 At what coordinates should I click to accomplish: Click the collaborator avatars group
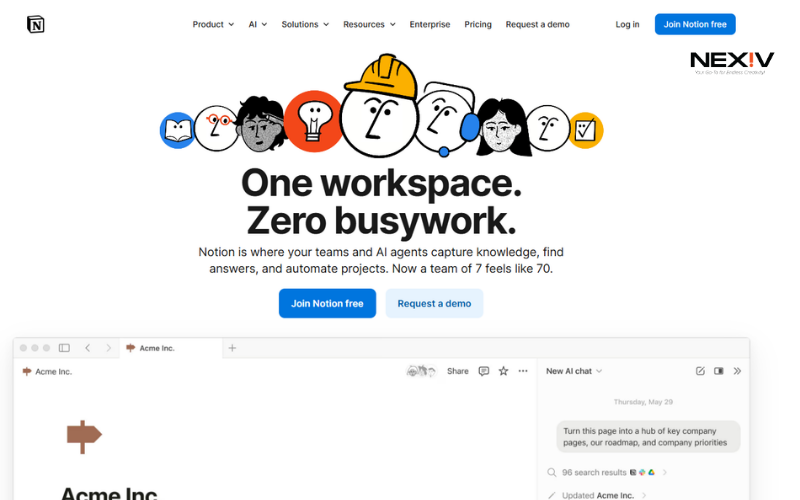point(421,371)
